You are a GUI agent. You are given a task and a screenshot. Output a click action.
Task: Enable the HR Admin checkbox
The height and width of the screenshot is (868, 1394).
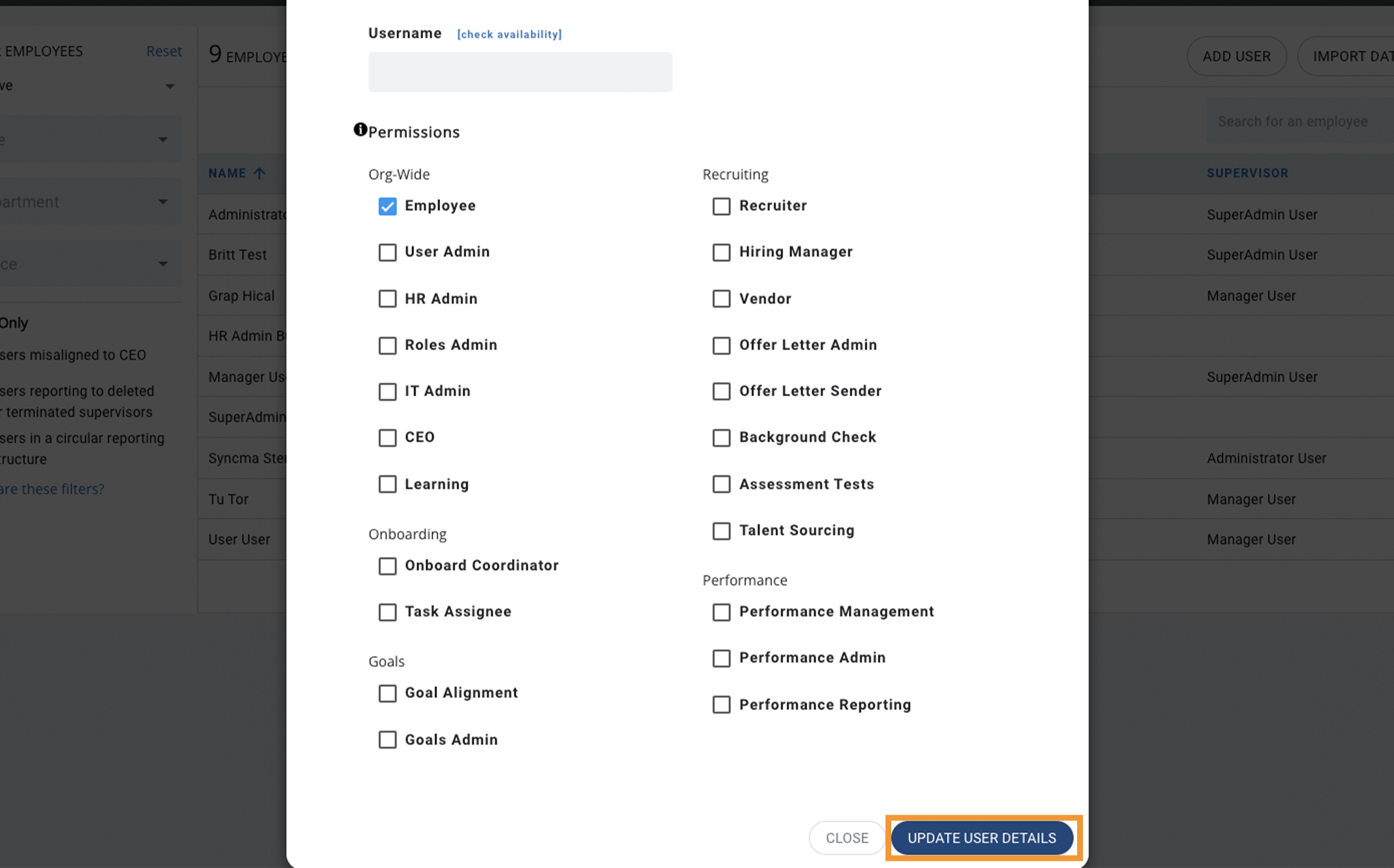pos(387,299)
